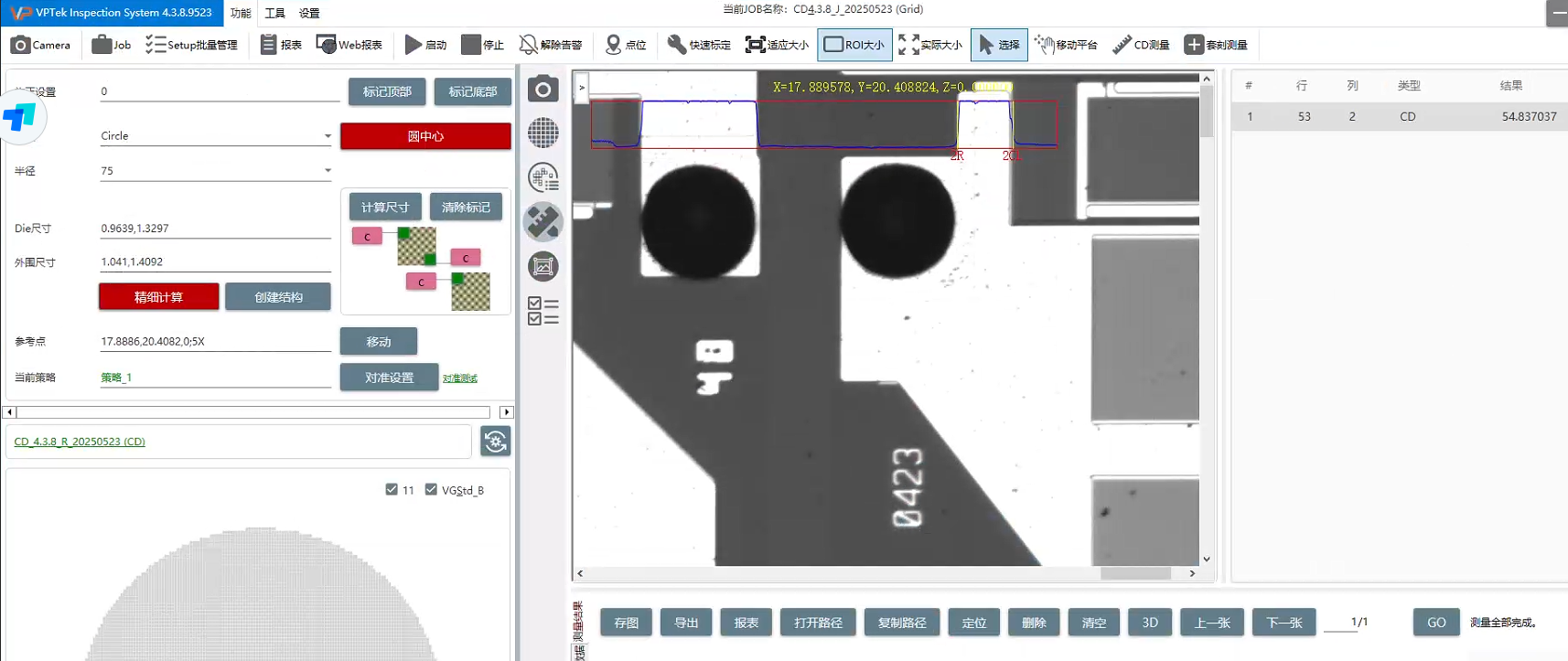Click the top pink C marker box
Screen dimensions: 1568x661
pyautogui.click(x=367, y=237)
